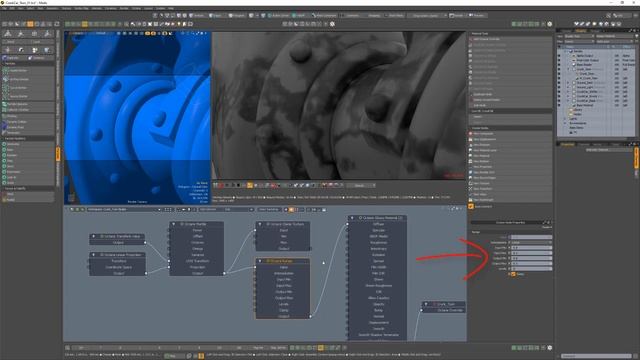Expand the Environments item in the Shader Tree
The height and width of the screenshot is (360, 640).
(x=565, y=123)
